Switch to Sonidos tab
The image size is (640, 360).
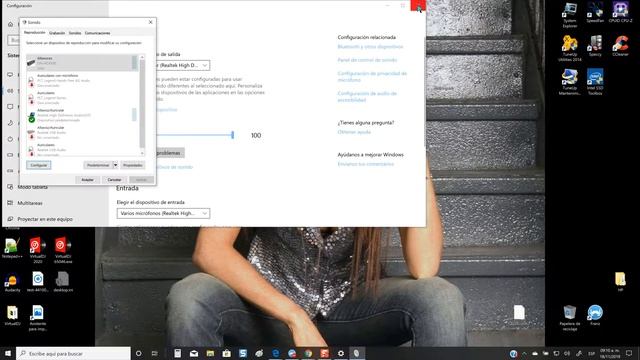coord(75,33)
